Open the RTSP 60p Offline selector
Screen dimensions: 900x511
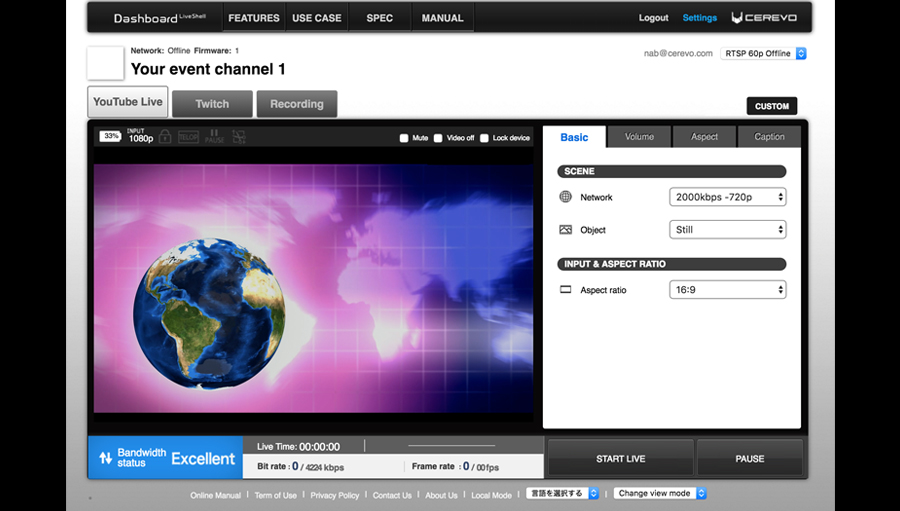[x=763, y=54]
